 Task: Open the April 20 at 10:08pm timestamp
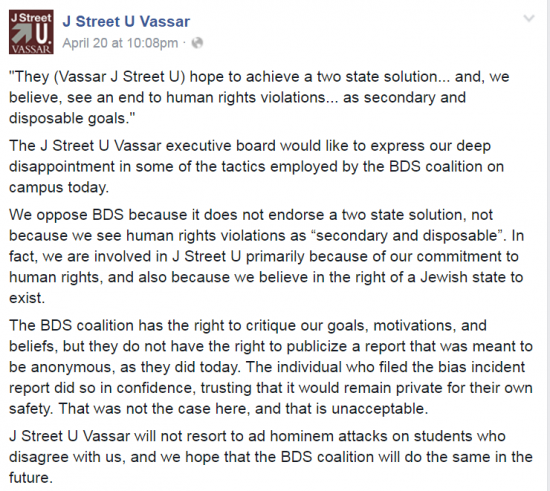120,43
